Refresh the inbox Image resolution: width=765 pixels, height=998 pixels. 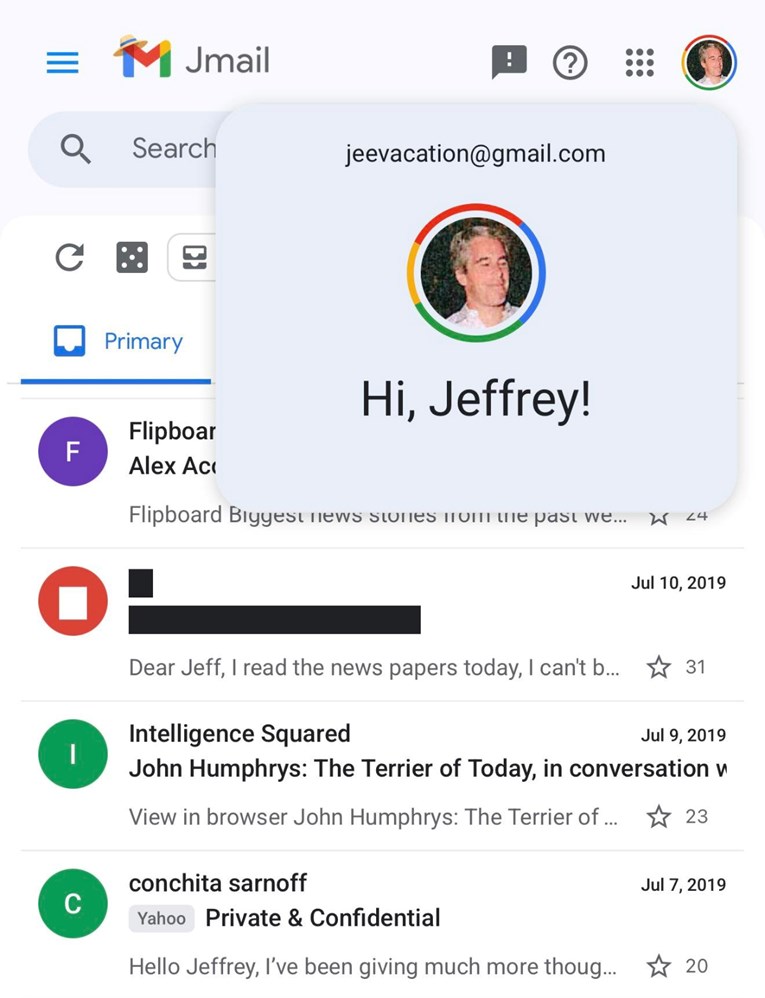coord(69,258)
